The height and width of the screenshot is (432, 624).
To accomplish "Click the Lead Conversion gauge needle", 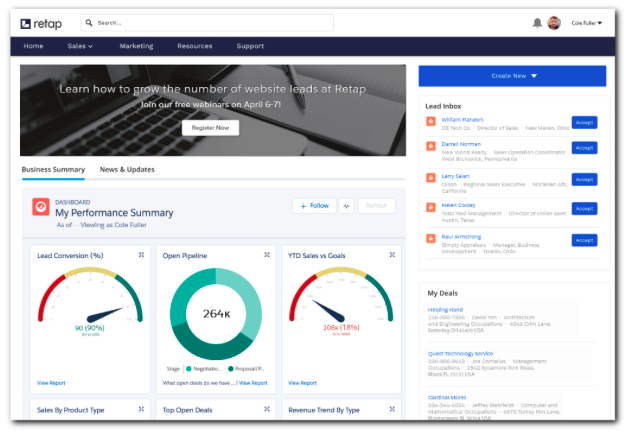I will [105, 314].
